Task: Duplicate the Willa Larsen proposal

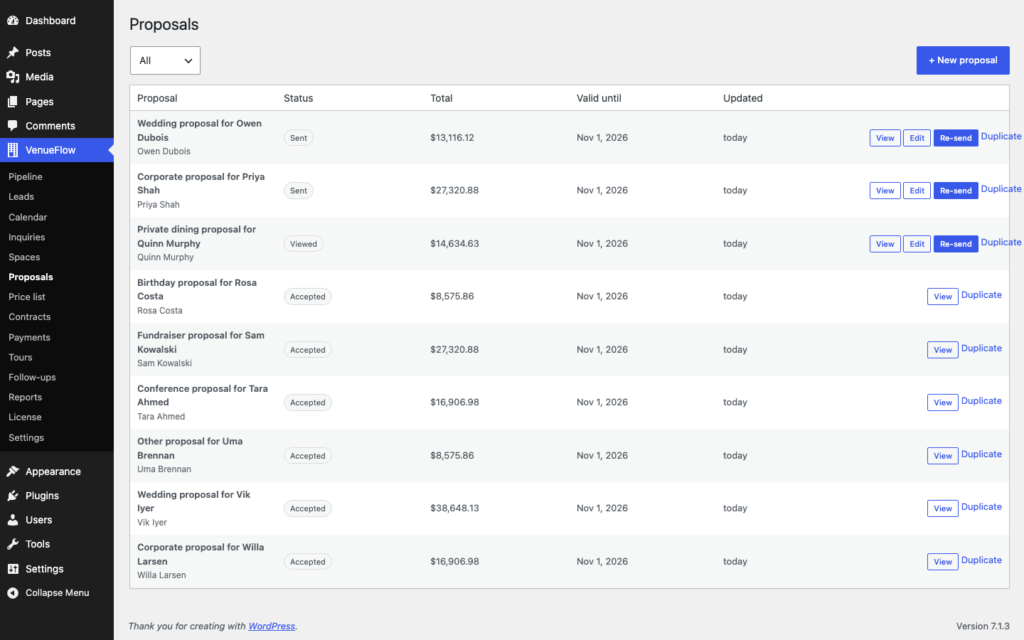Action: pos(982,560)
